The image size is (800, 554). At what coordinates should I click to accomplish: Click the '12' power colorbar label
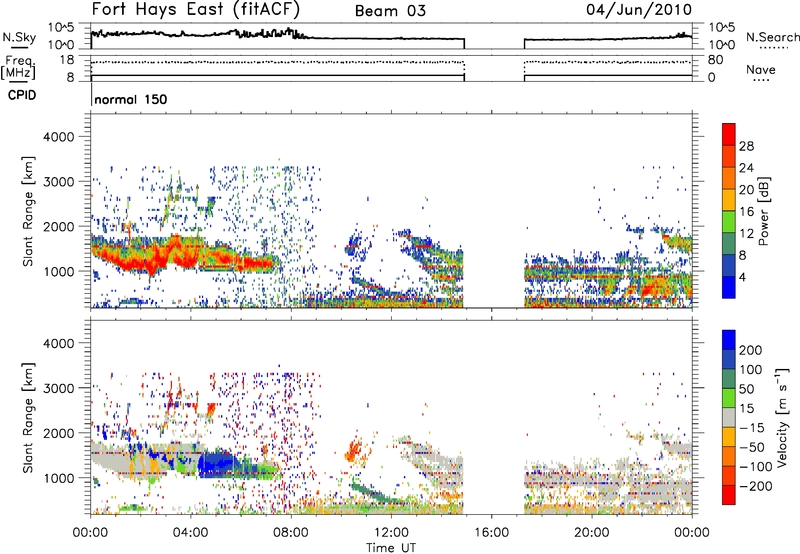point(746,234)
